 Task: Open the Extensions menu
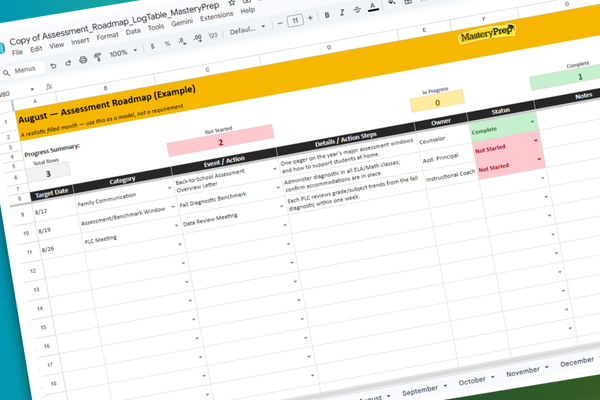217,16
